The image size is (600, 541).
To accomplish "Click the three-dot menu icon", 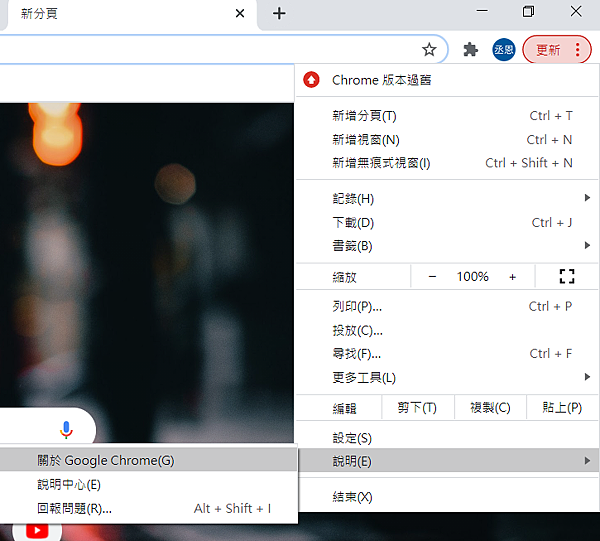I will 577,50.
